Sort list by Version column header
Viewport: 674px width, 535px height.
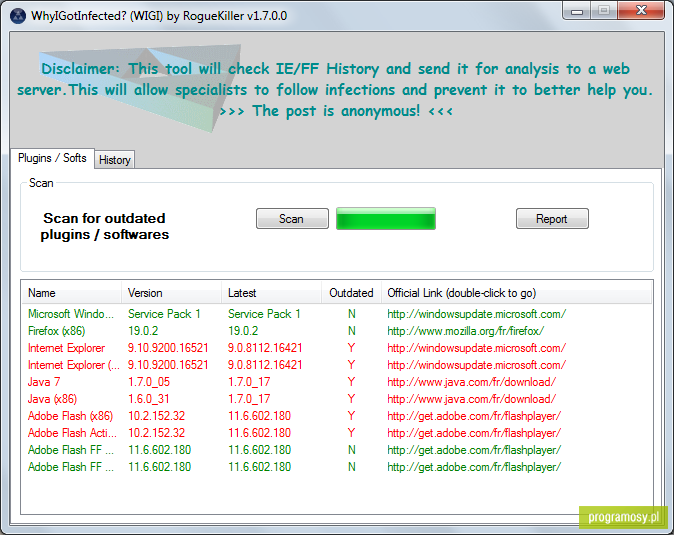172,293
